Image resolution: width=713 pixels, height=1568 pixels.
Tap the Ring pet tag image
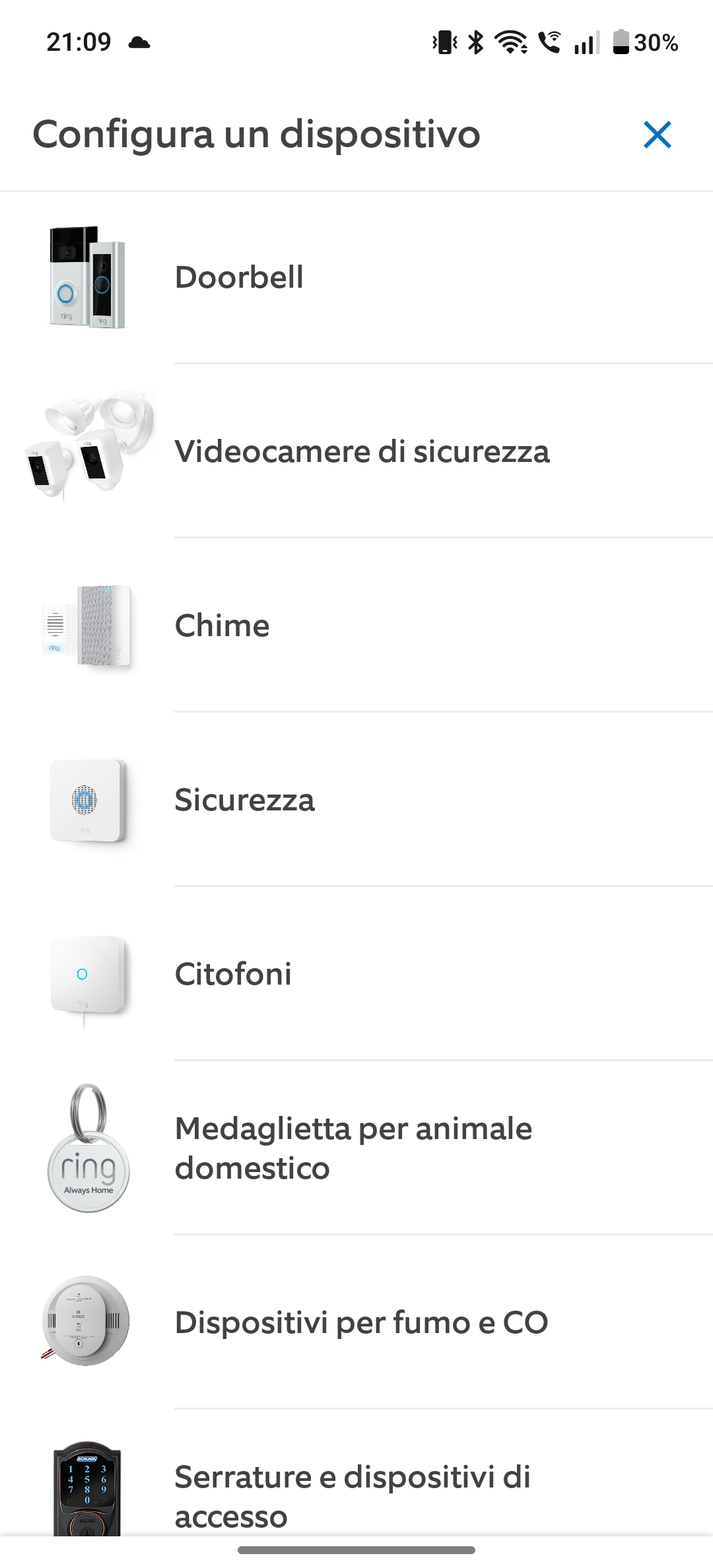[88, 1148]
